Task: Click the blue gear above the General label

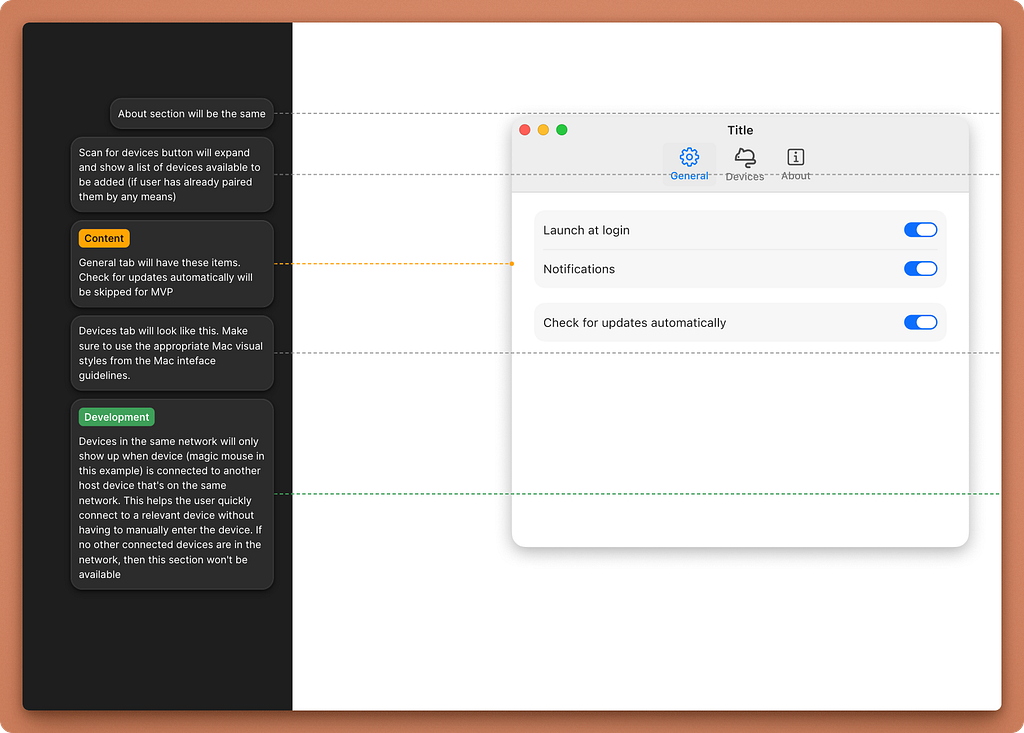Action: [x=688, y=157]
